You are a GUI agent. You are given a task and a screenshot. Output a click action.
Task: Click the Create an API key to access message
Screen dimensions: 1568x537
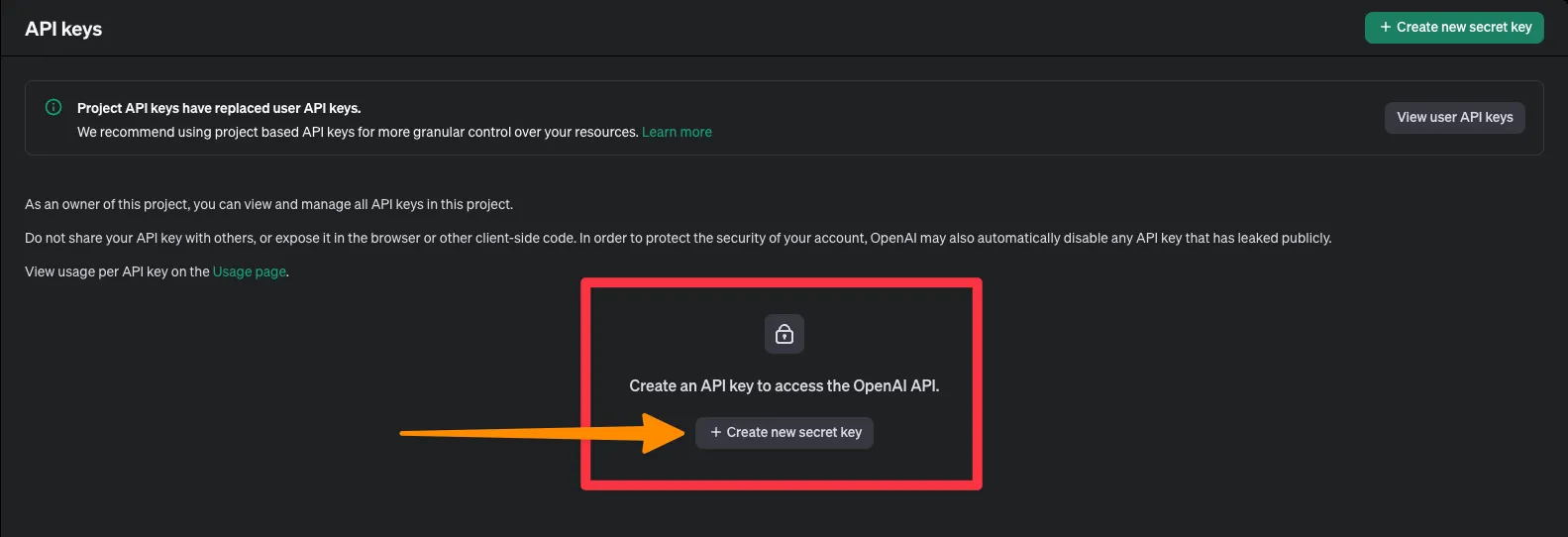tap(784, 385)
